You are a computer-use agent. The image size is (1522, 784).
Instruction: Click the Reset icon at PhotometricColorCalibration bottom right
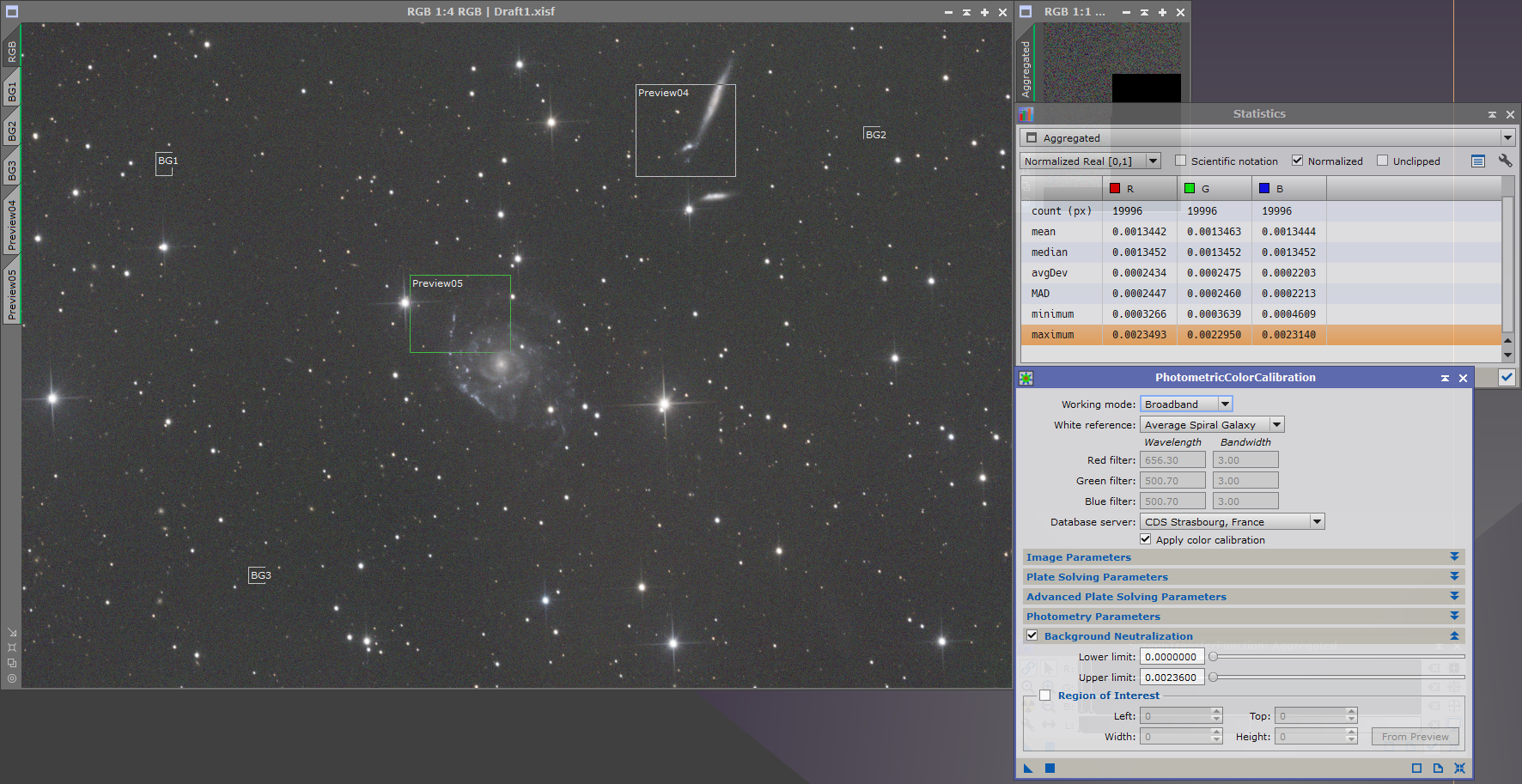coord(1460,768)
